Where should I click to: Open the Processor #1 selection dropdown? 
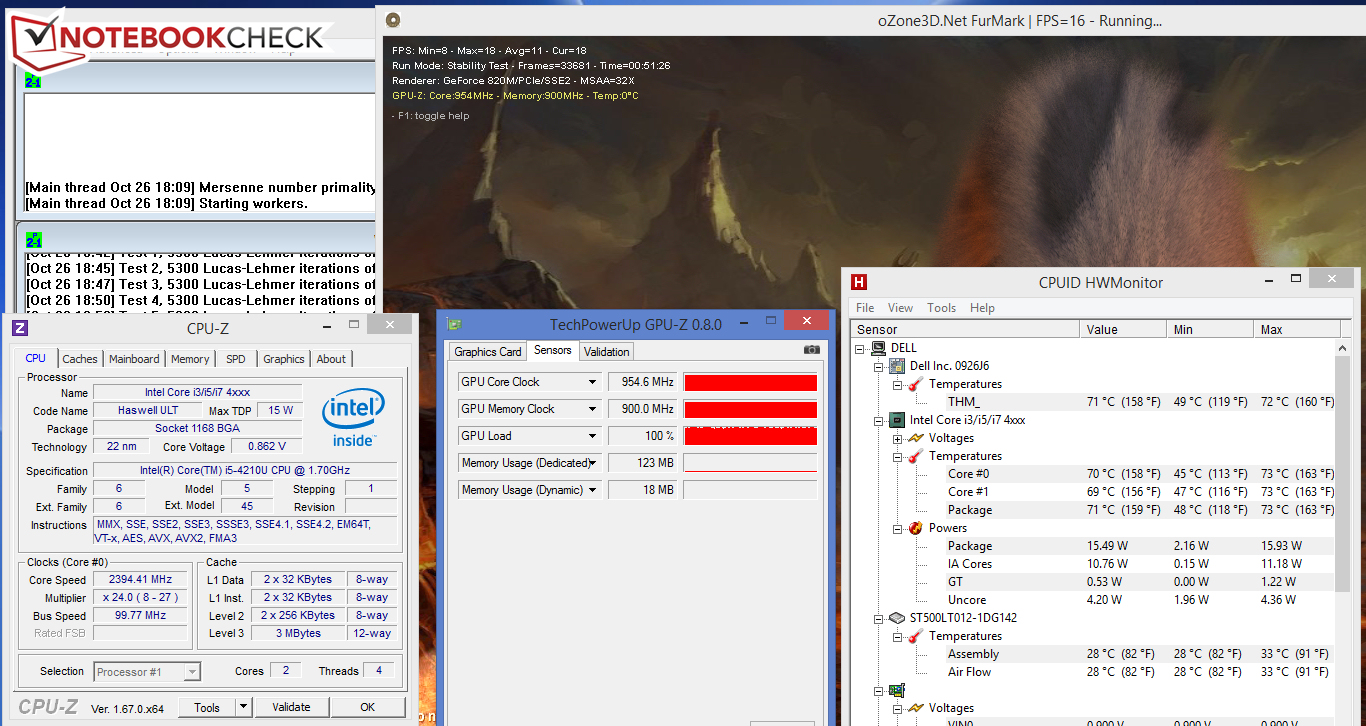192,672
